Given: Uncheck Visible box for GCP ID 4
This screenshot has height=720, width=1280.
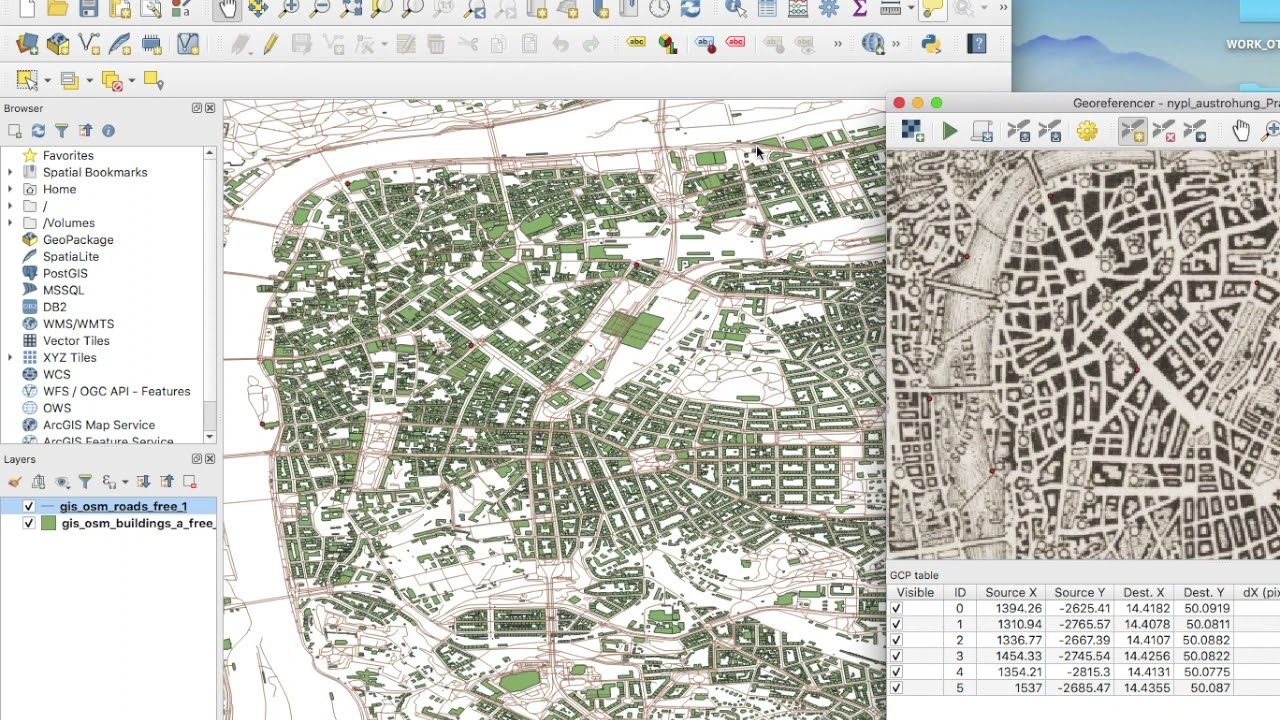Looking at the screenshot, I should [897, 673].
